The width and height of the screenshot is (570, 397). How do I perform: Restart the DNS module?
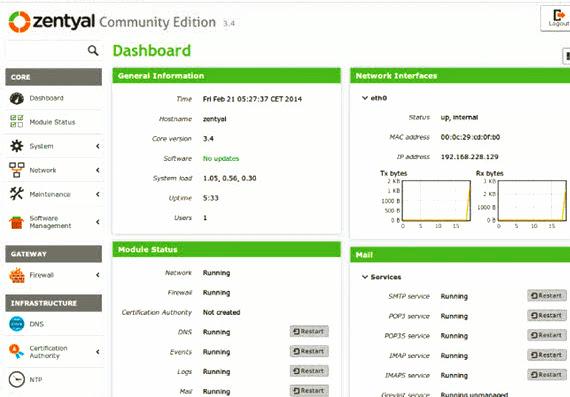coord(309,332)
